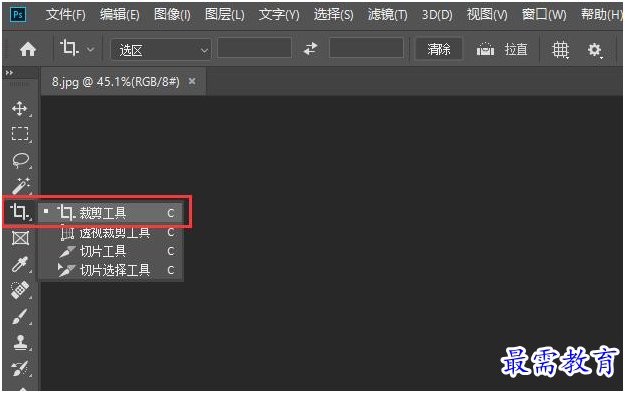The image size is (625, 393).
Task: Close the 8.jpg document tab
Action: [192, 81]
